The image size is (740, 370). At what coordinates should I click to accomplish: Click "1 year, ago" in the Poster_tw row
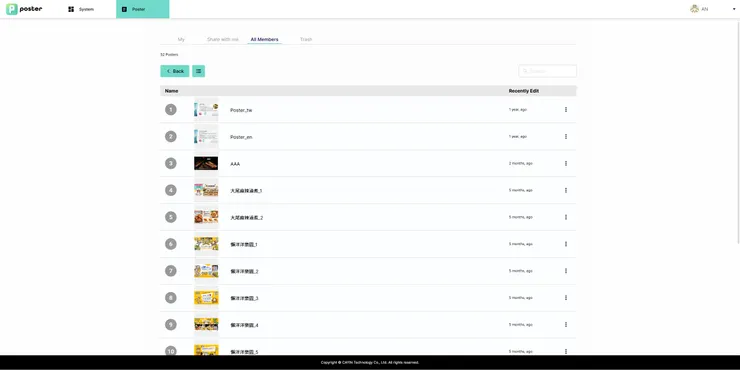click(518, 109)
